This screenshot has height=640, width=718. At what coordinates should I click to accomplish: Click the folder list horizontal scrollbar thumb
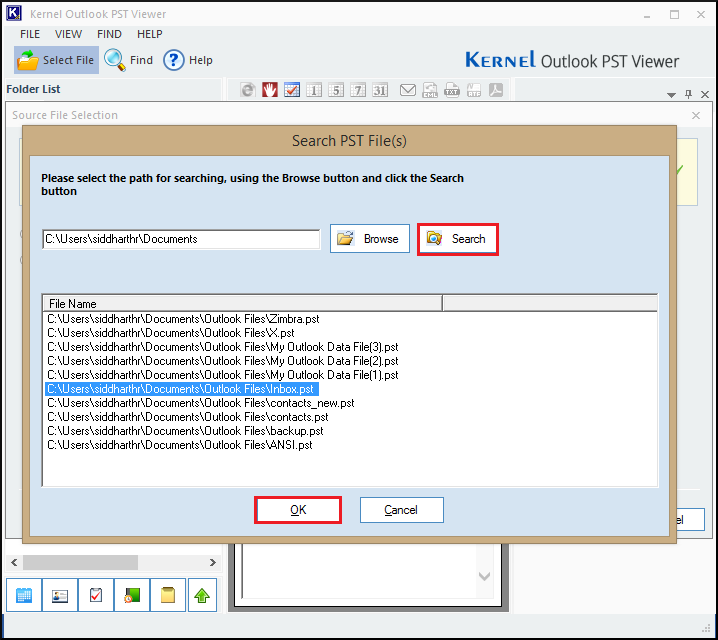[81, 562]
